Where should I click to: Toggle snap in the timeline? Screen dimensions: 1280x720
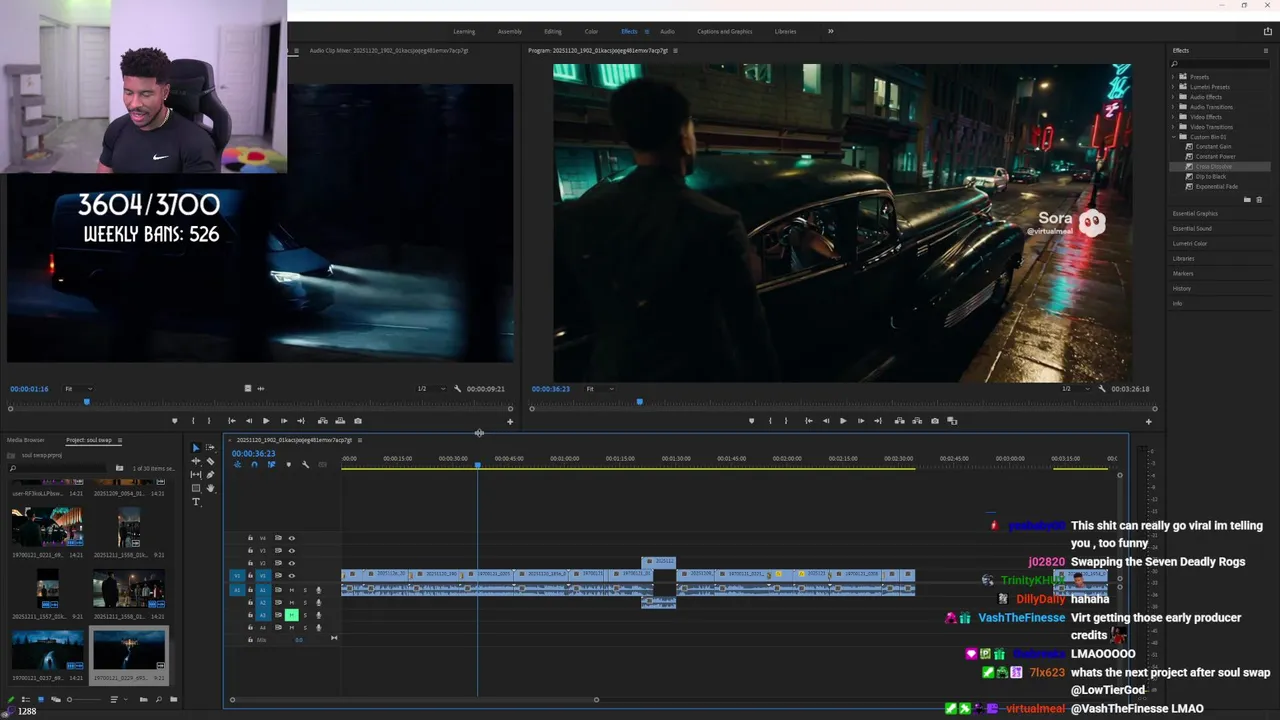(254, 464)
